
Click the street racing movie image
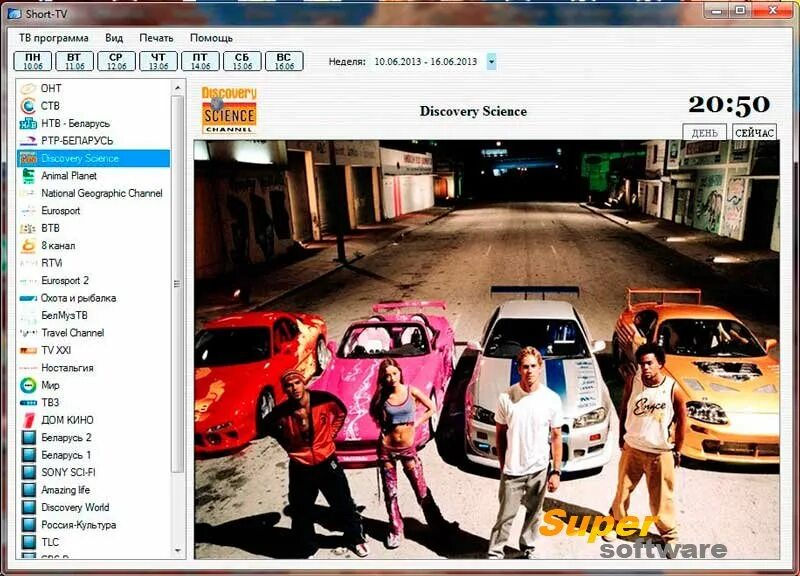point(487,349)
